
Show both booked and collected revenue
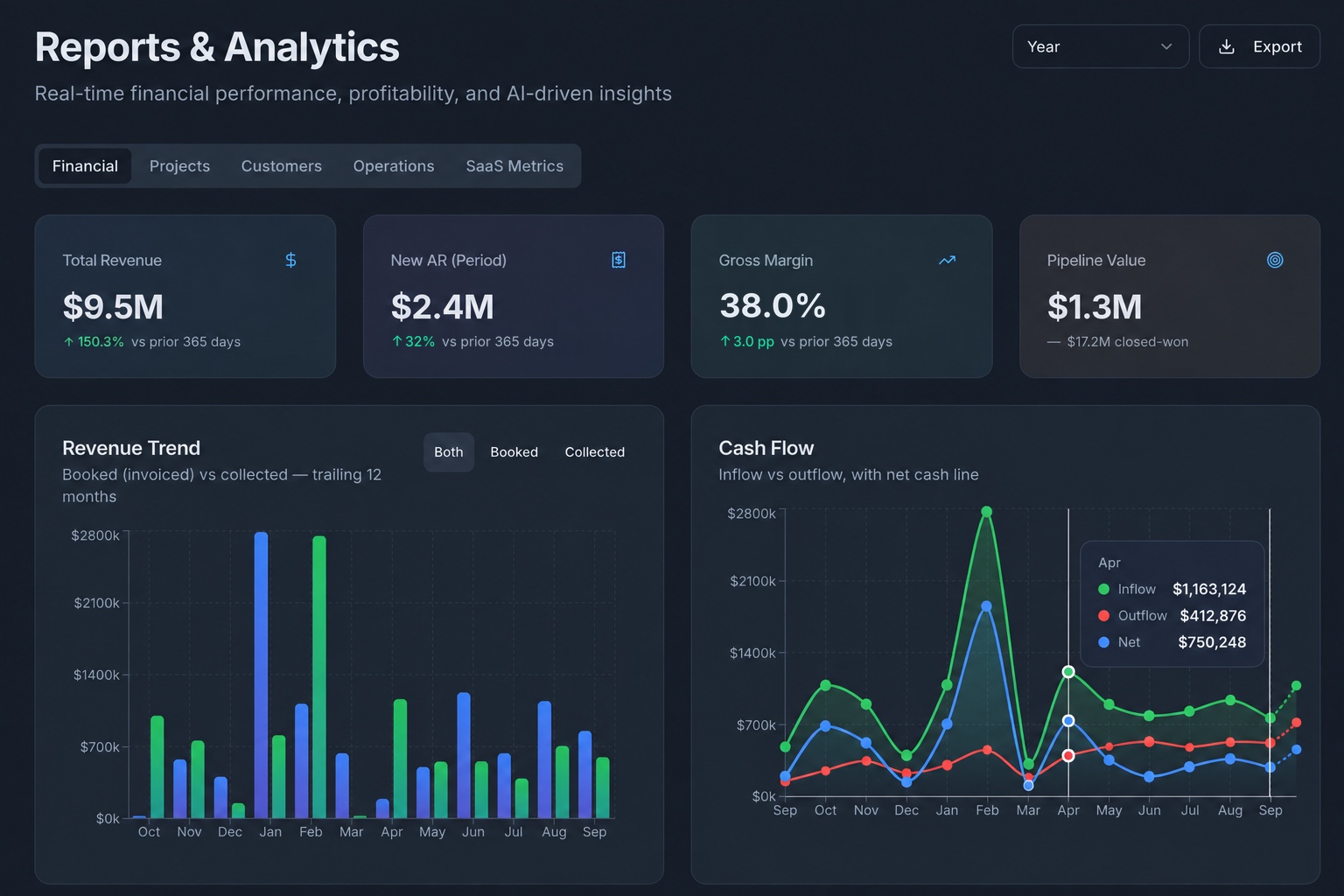449,452
